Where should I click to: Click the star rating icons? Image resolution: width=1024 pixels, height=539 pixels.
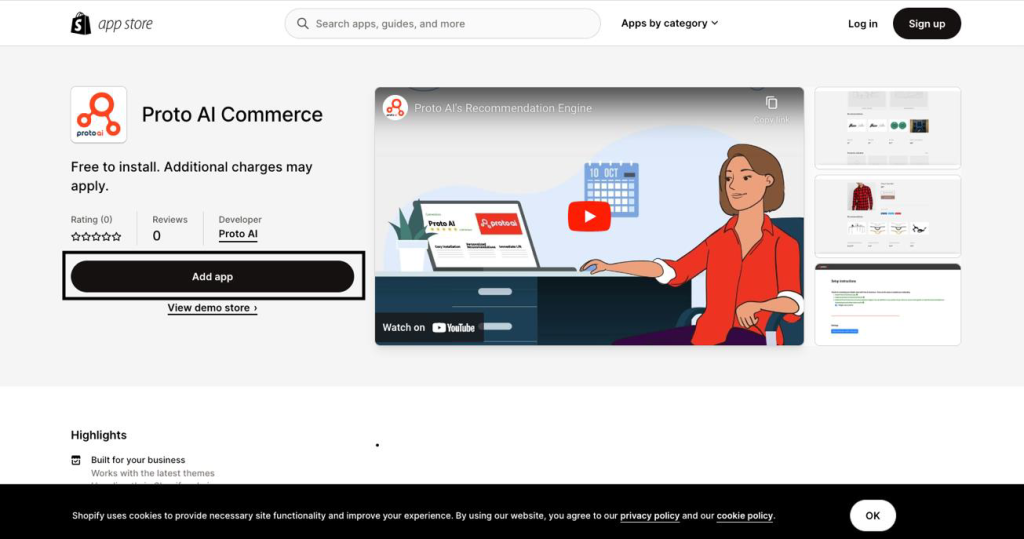(x=96, y=237)
